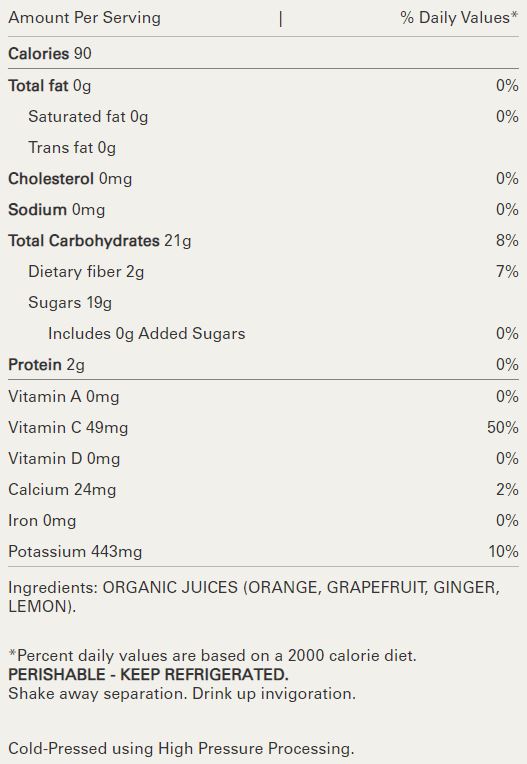Click the Calcium 24mg row
The height and width of the screenshot is (764, 527).
pos(263,490)
